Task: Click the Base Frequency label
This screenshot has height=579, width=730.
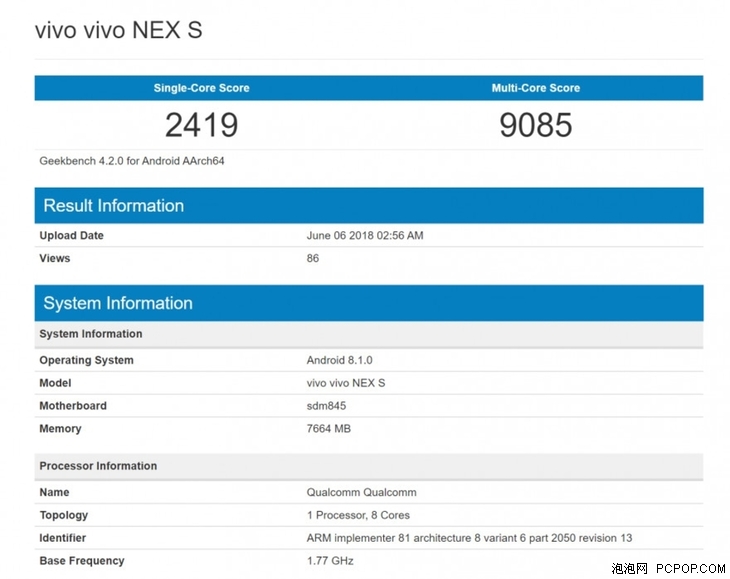Action: coord(82,561)
